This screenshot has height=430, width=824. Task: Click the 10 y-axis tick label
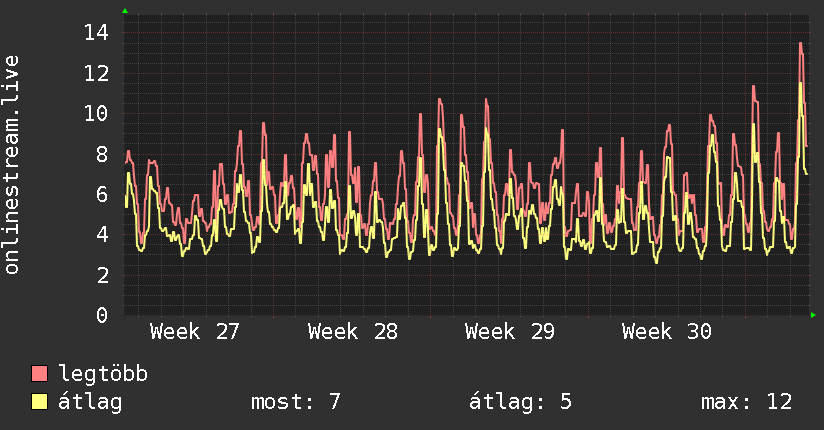pos(97,114)
